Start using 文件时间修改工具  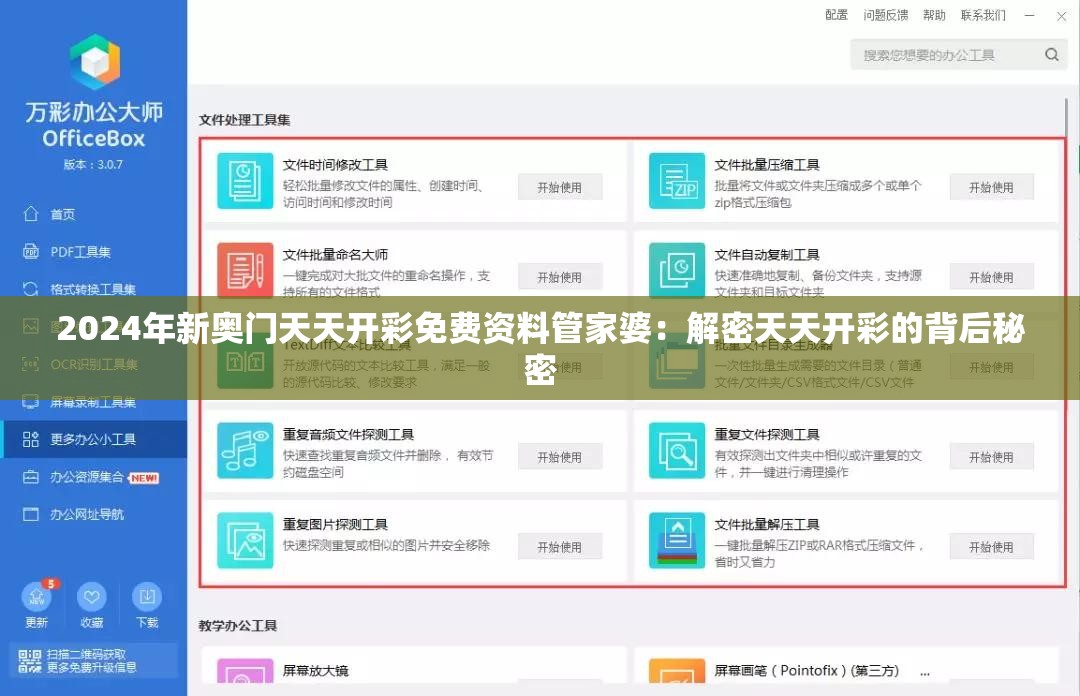tap(560, 187)
